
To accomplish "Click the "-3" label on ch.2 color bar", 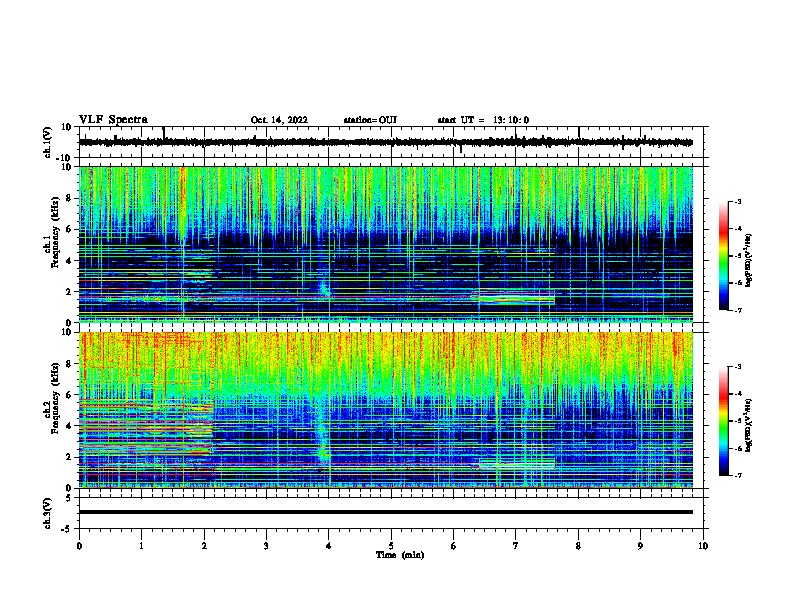I will pos(738,367).
